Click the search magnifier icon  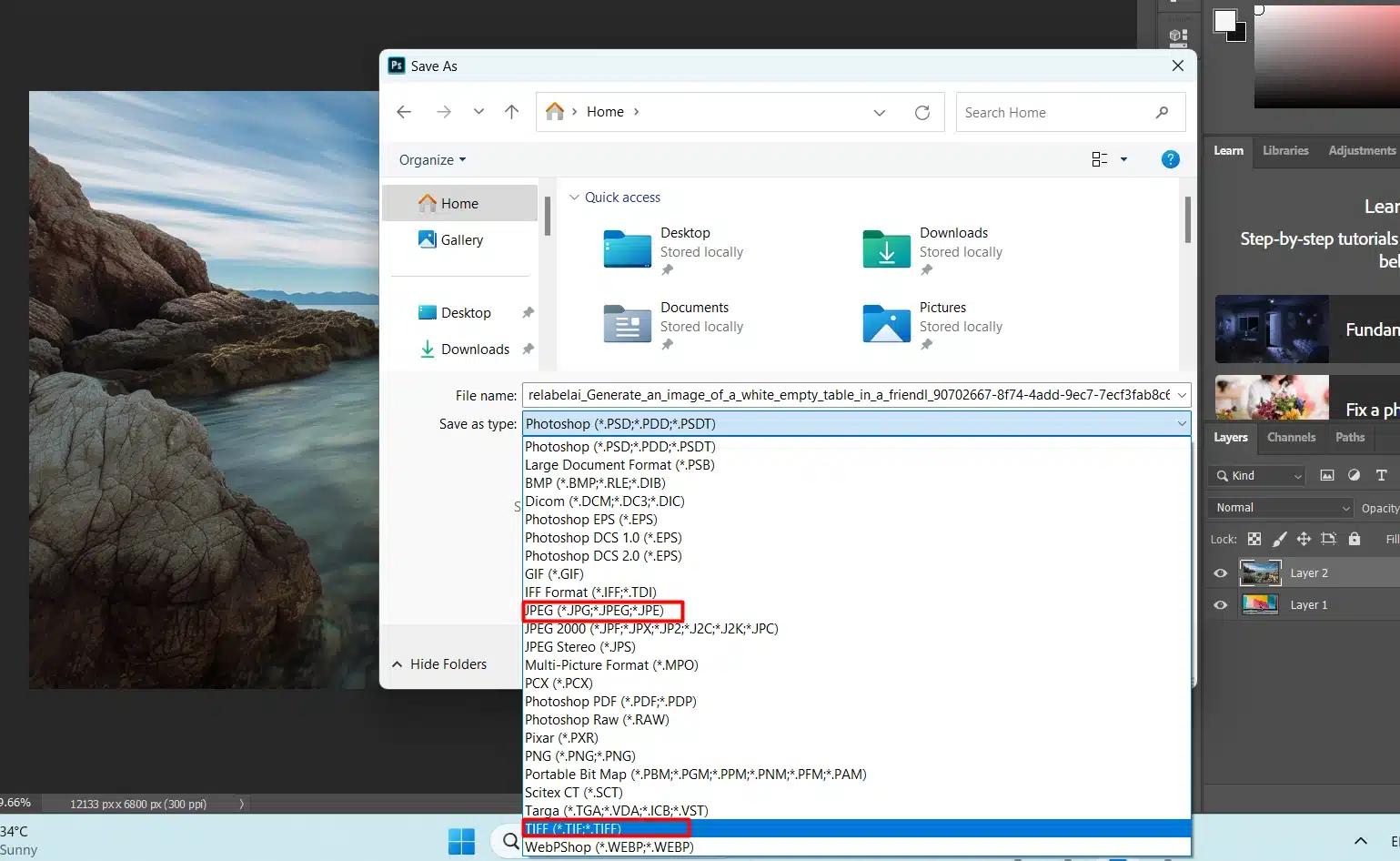1162,112
